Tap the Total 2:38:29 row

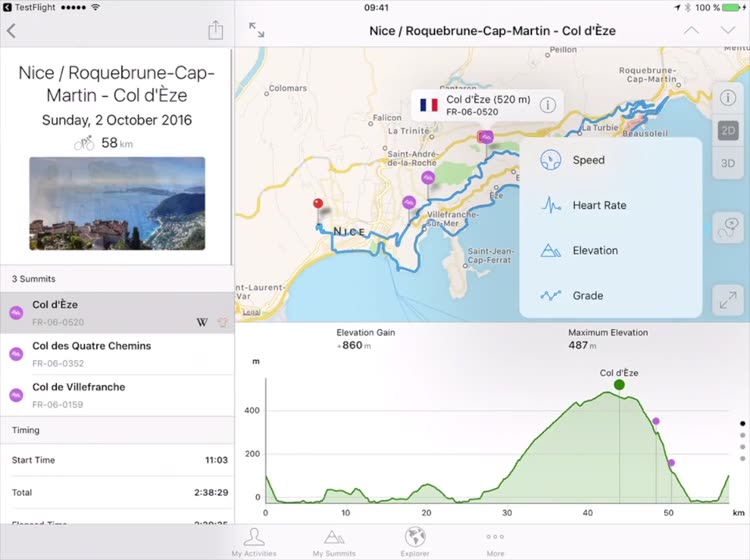[117, 493]
